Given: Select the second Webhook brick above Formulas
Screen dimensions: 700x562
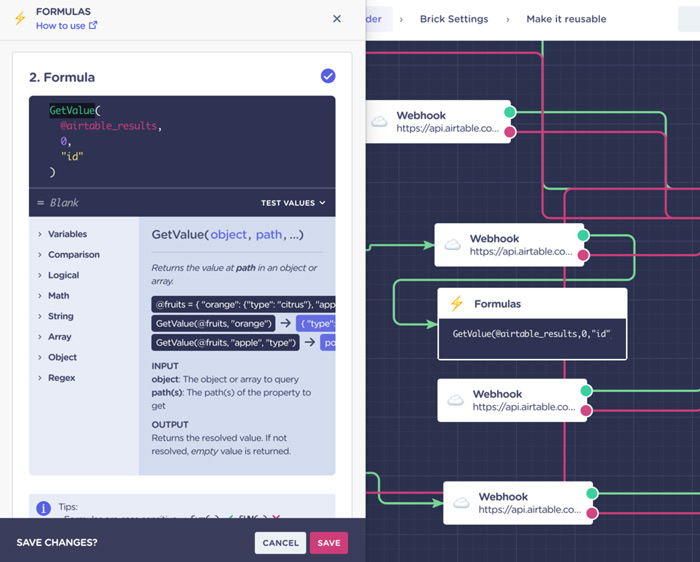Looking at the screenshot, I should coord(509,245).
